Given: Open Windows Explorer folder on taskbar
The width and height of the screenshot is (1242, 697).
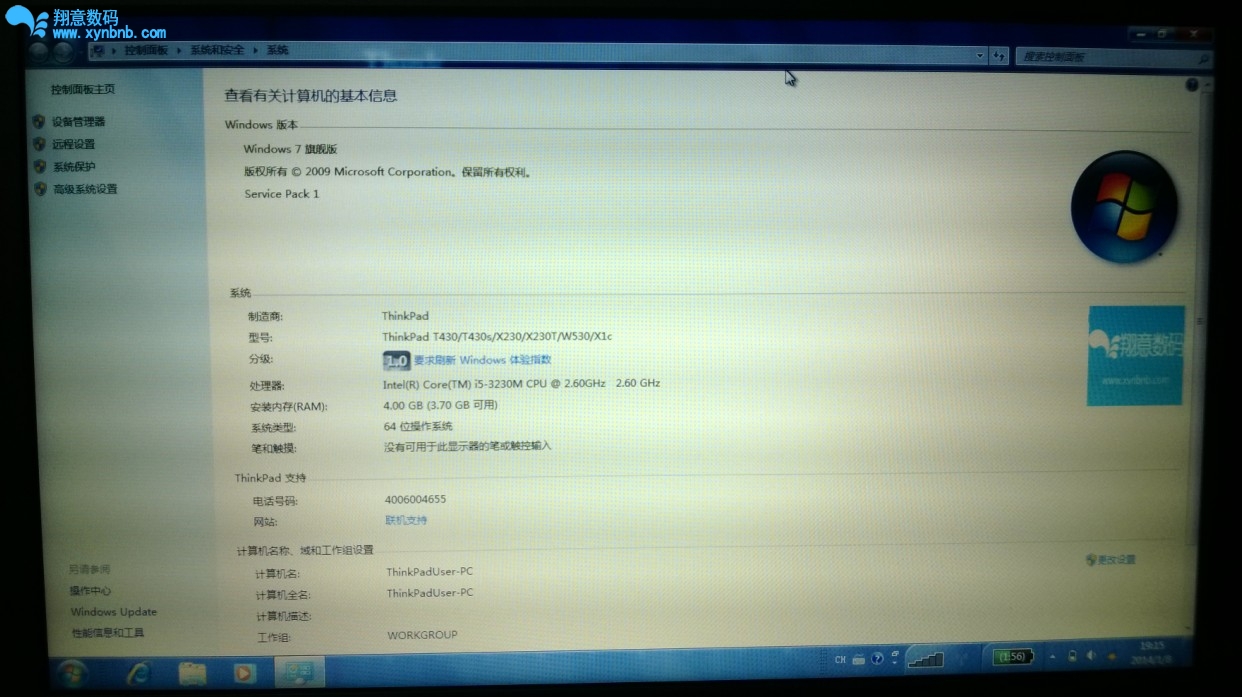Looking at the screenshot, I should click(x=192, y=672).
